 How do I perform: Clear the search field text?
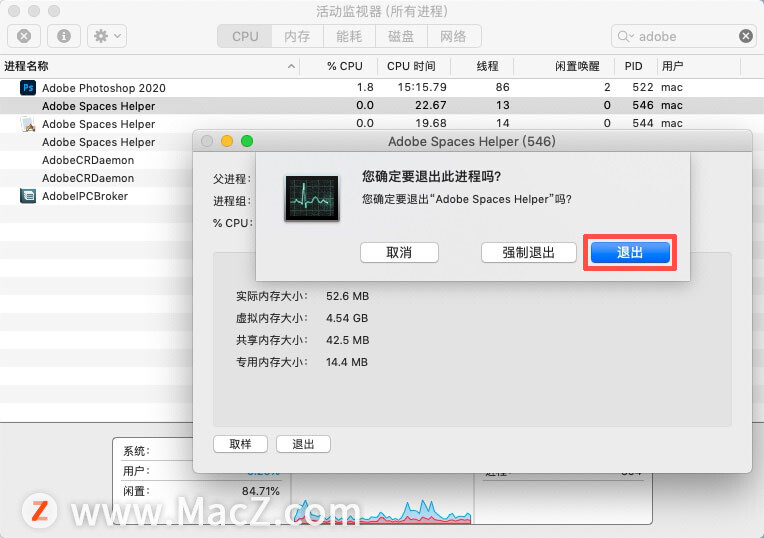(745, 36)
